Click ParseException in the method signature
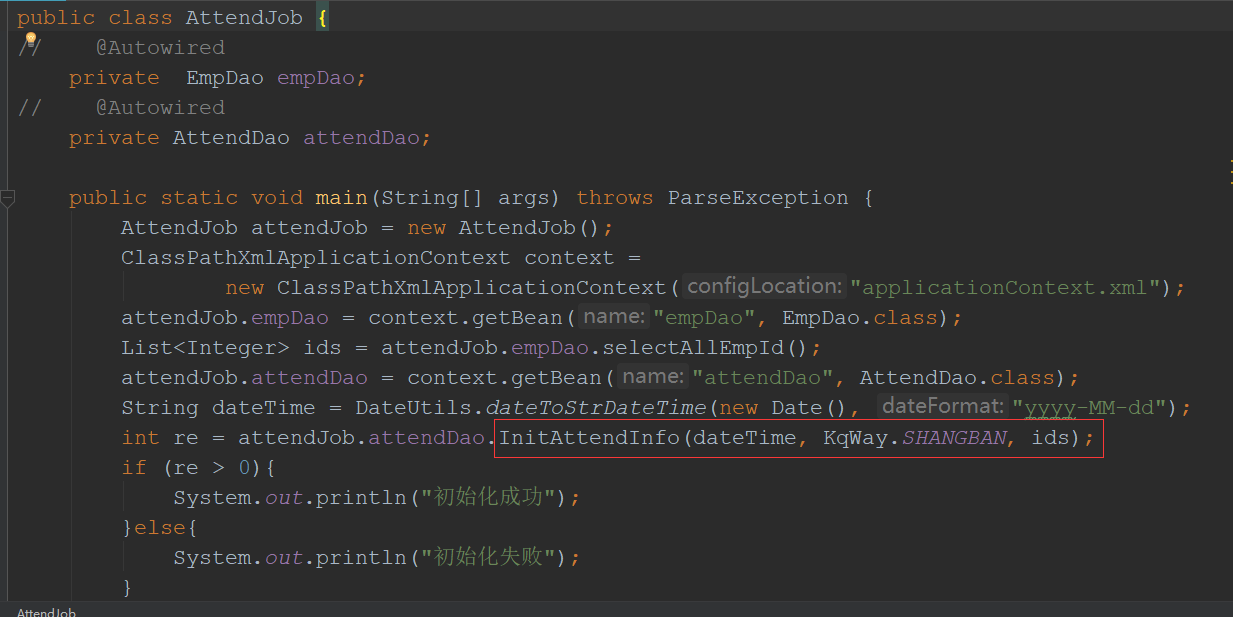The height and width of the screenshot is (617, 1233). 758,198
